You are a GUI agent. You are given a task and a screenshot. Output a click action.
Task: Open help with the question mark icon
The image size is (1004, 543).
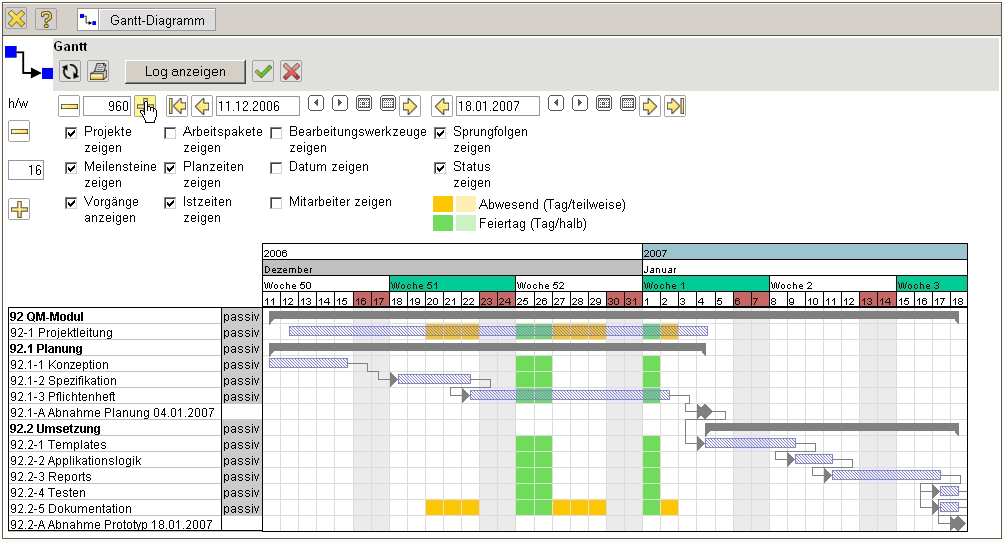pos(46,19)
